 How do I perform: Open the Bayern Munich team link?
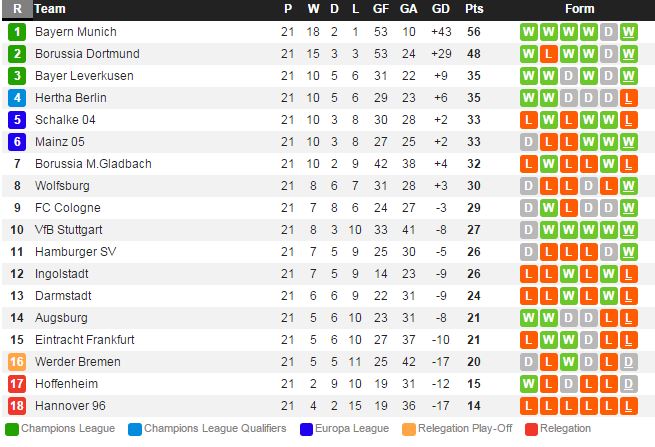pyautogui.click(x=76, y=32)
